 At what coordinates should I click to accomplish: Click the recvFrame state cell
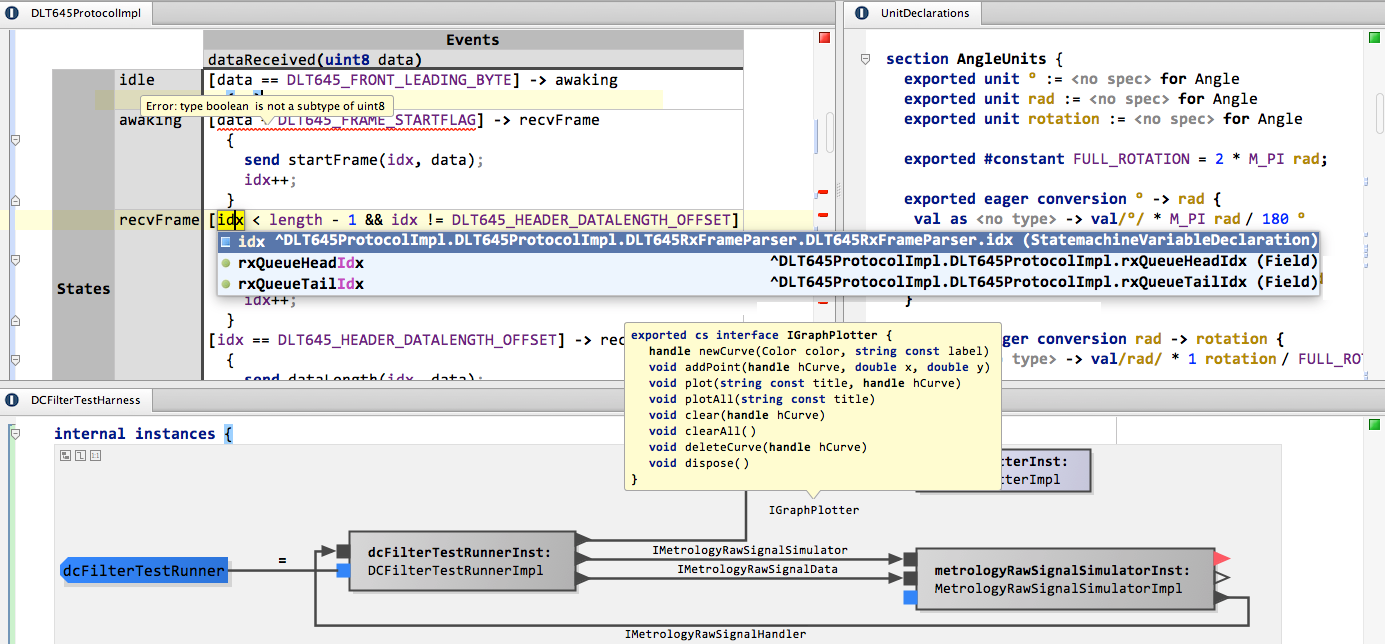pyautogui.click(x=158, y=220)
